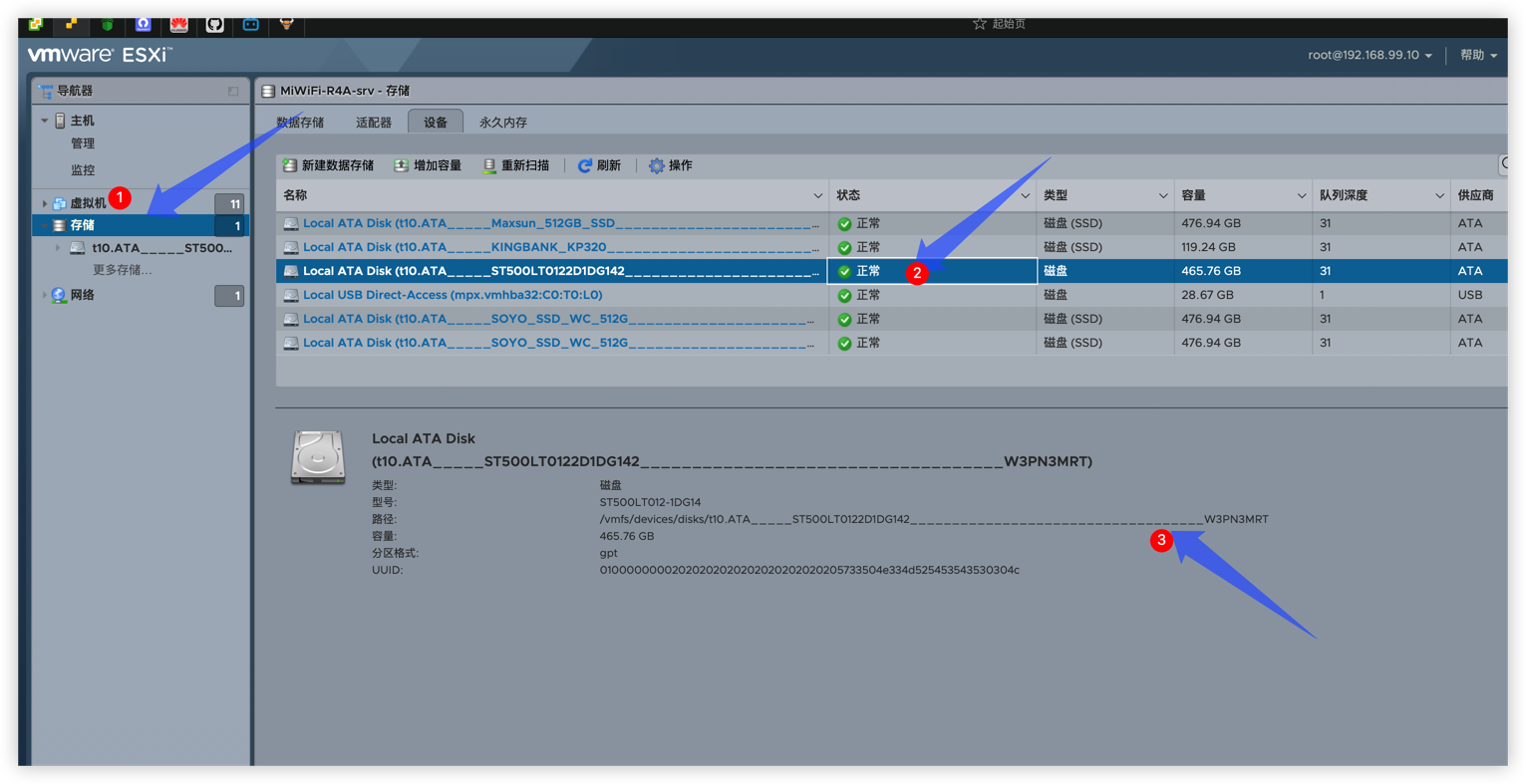Viewport: 1526px width, 784px height.
Task: Click the gpt partition format value
Action: tap(608, 553)
